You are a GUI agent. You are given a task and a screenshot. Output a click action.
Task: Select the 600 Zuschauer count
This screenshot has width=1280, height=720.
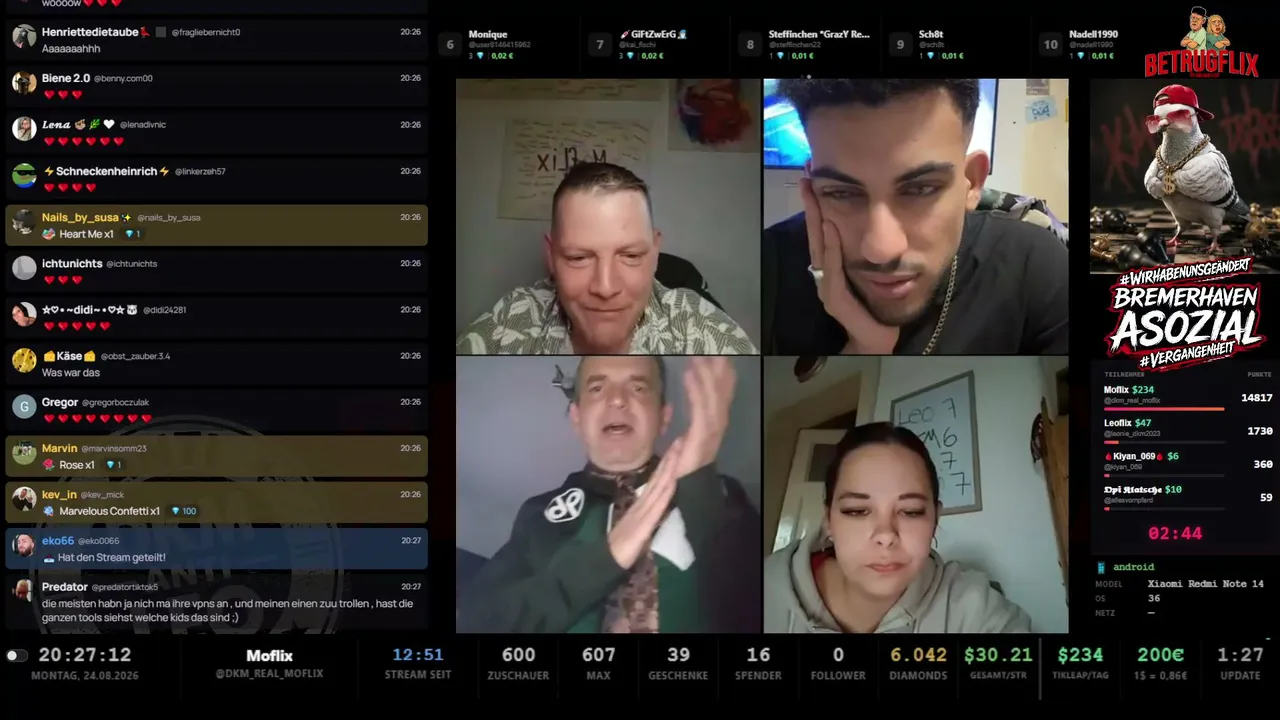click(x=518, y=655)
